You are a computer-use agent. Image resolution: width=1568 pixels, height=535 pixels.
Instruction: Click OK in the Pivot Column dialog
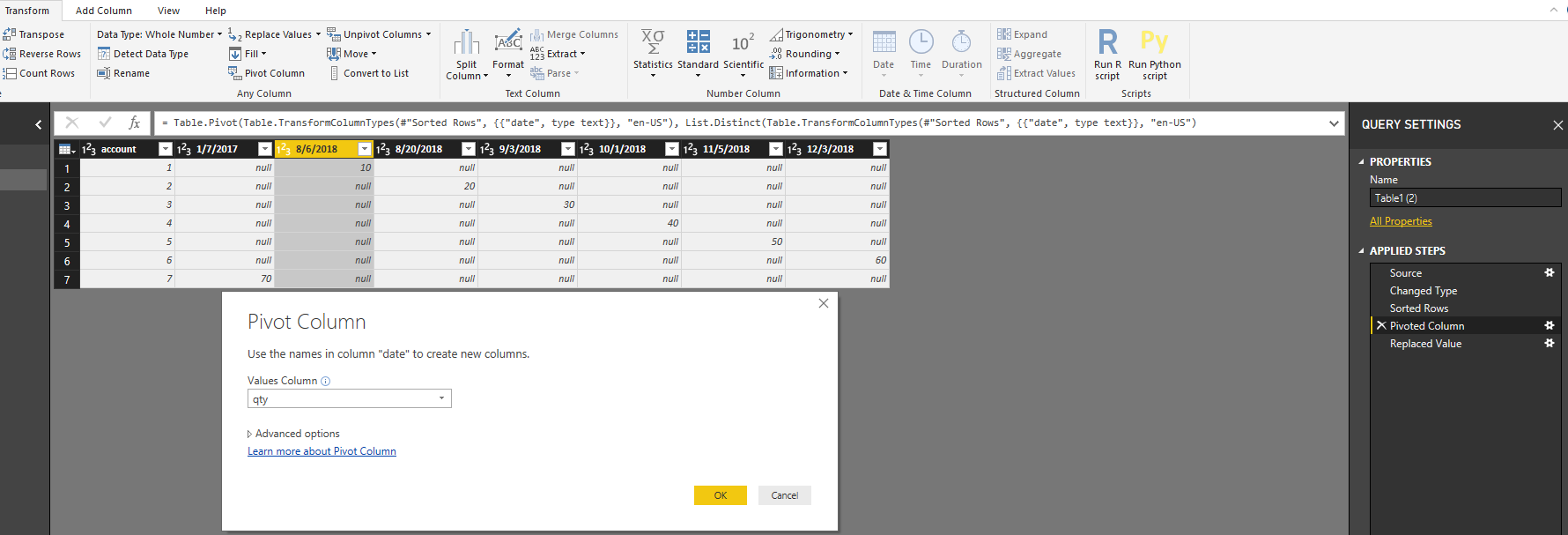721,495
